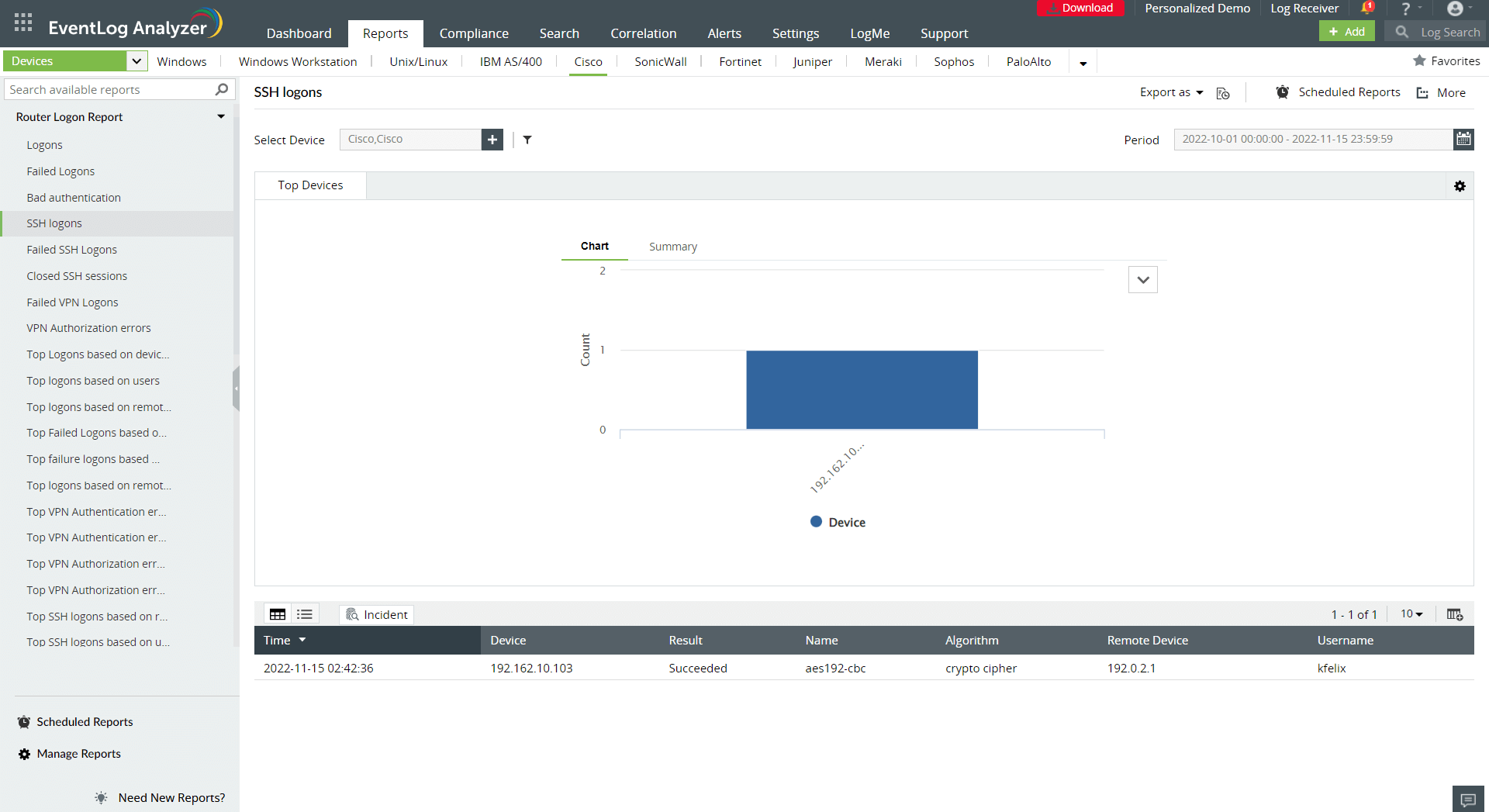Select the Windows device category
Image resolution: width=1489 pixels, height=812 pixels.
(x=181, y=61)
